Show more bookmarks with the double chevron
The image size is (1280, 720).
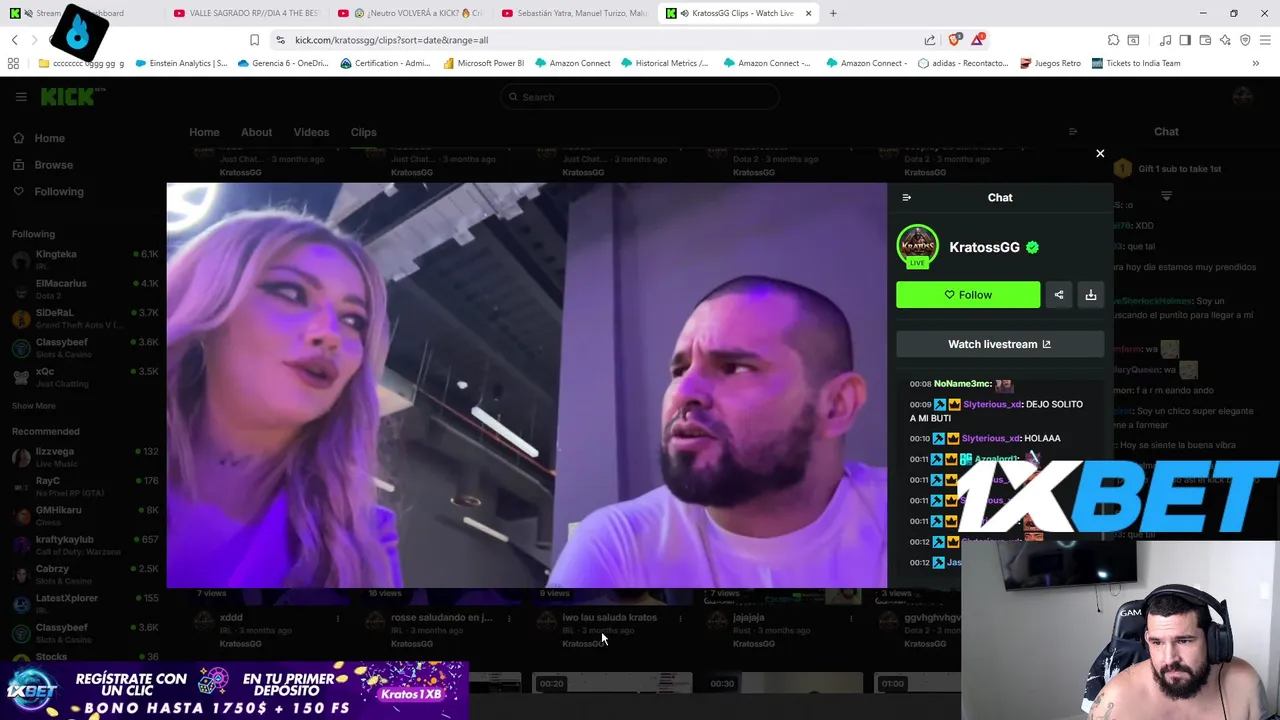[1256, 63]
